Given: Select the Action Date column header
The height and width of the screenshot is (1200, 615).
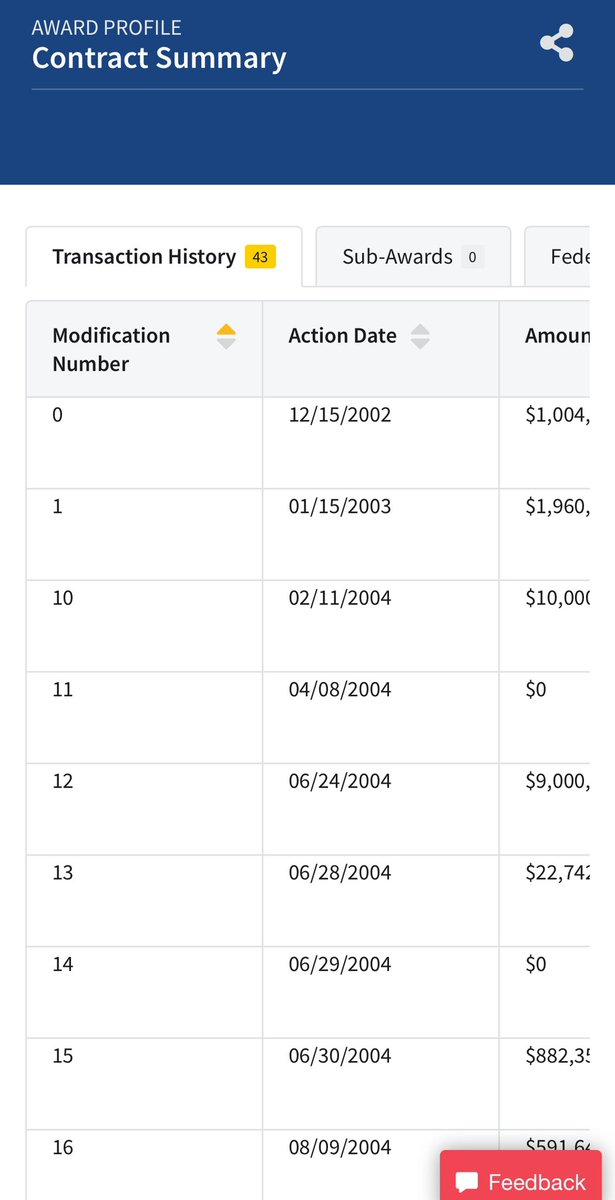Looking at the screenshot, I should 342,336.
